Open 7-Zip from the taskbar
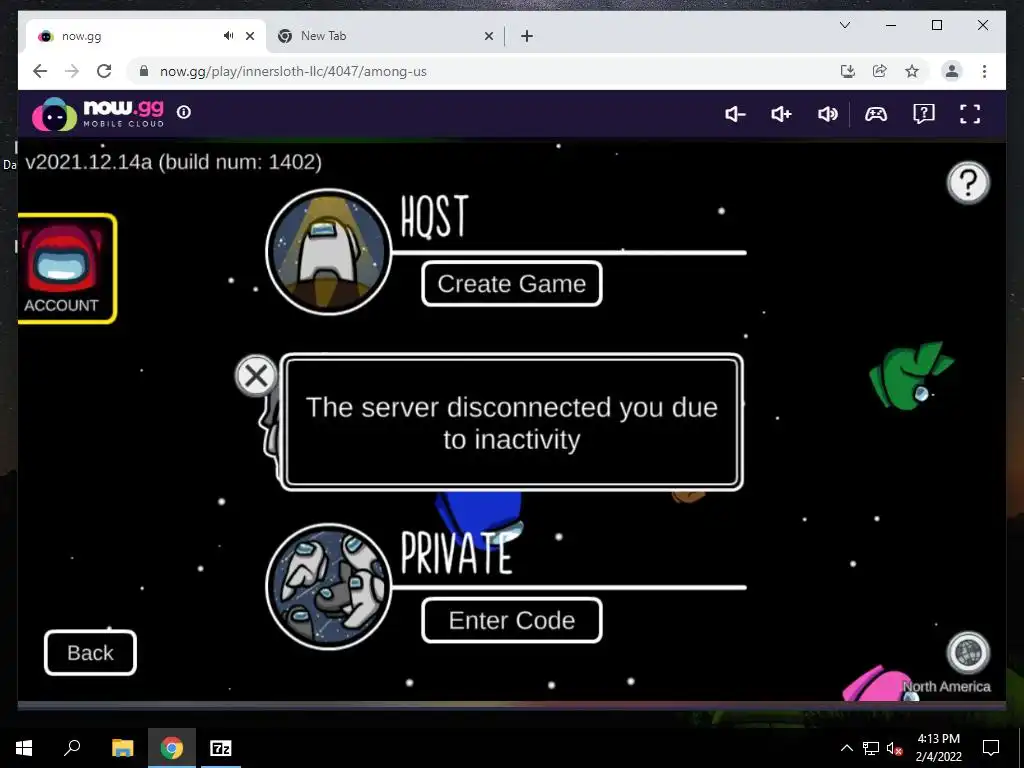The image size is (1024, 768). (x=220, y=748)
